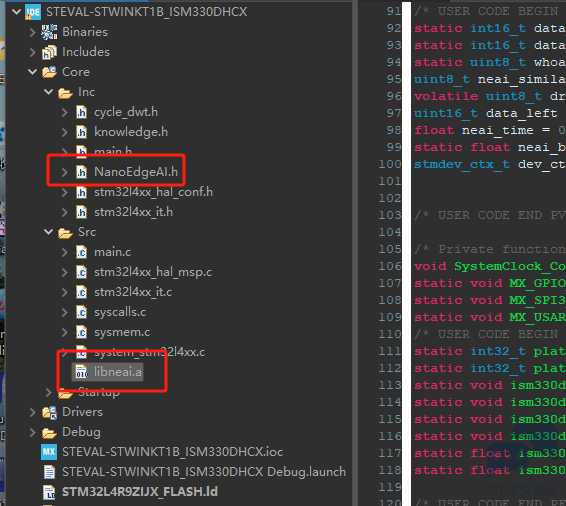Image resolution: width=566 pixels, height=506 pixels.
Task: Click the stm32l4xx_hal_msp.c file icon
Action: tap(82, 272)
